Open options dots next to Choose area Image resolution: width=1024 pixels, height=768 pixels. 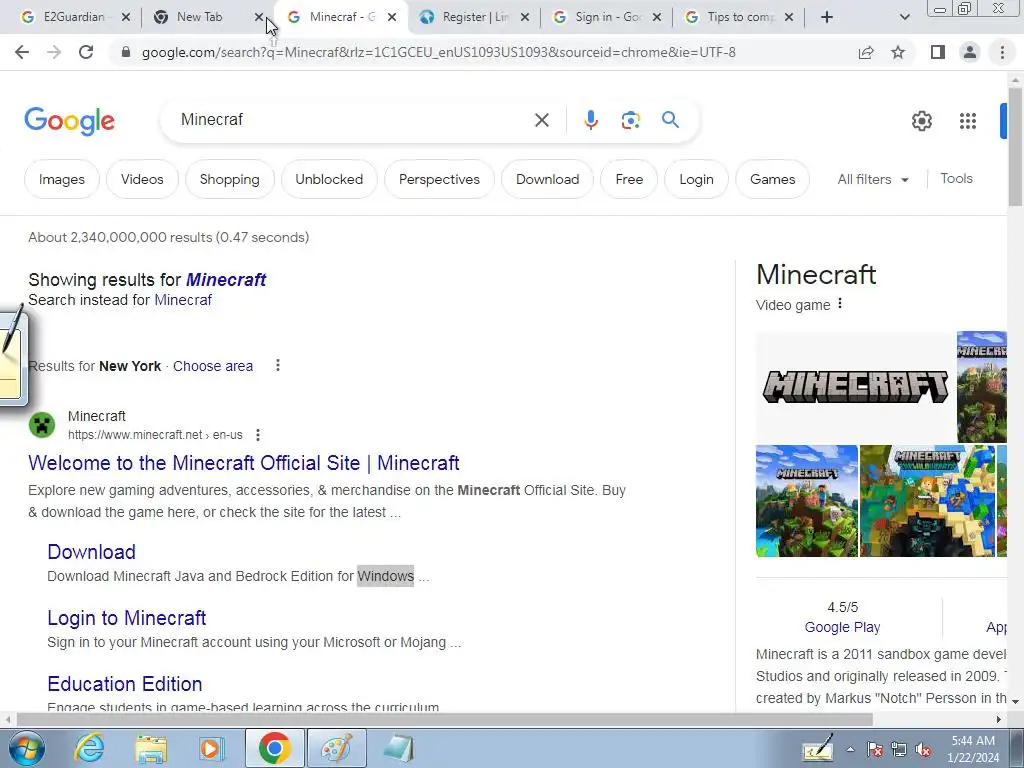pyautogui.click(x=278, y=365)
